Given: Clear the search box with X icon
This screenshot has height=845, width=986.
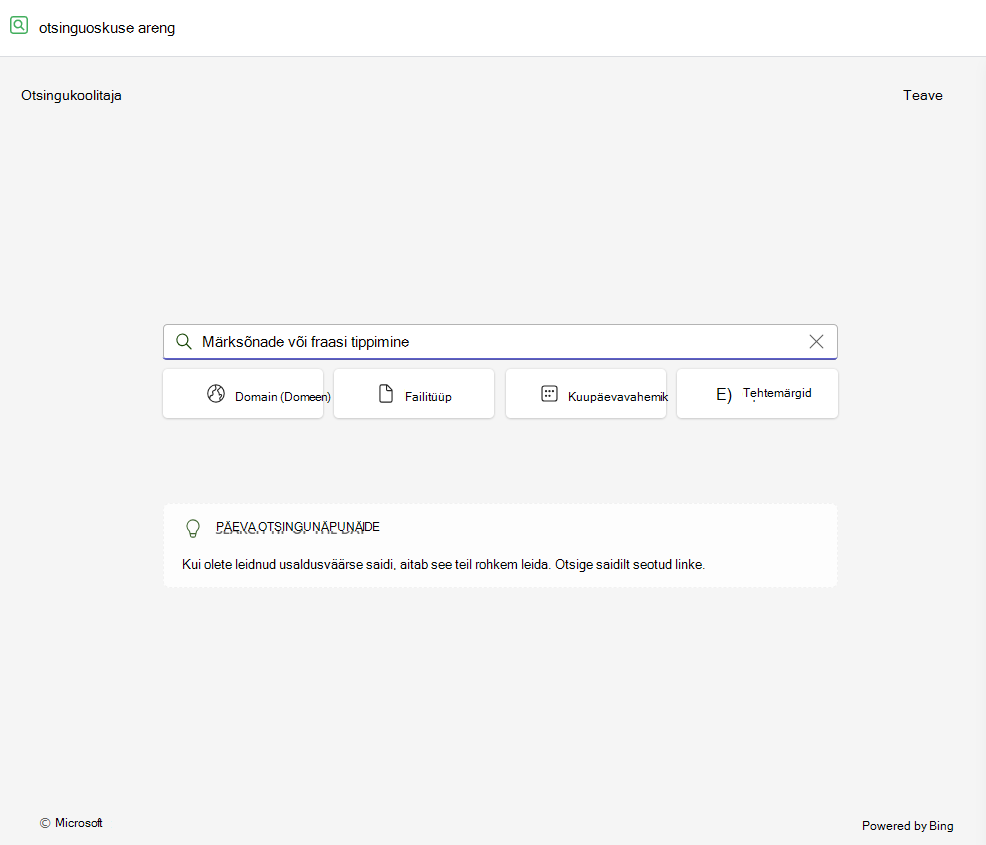Looking at the screenshot, I should point(816,341).
